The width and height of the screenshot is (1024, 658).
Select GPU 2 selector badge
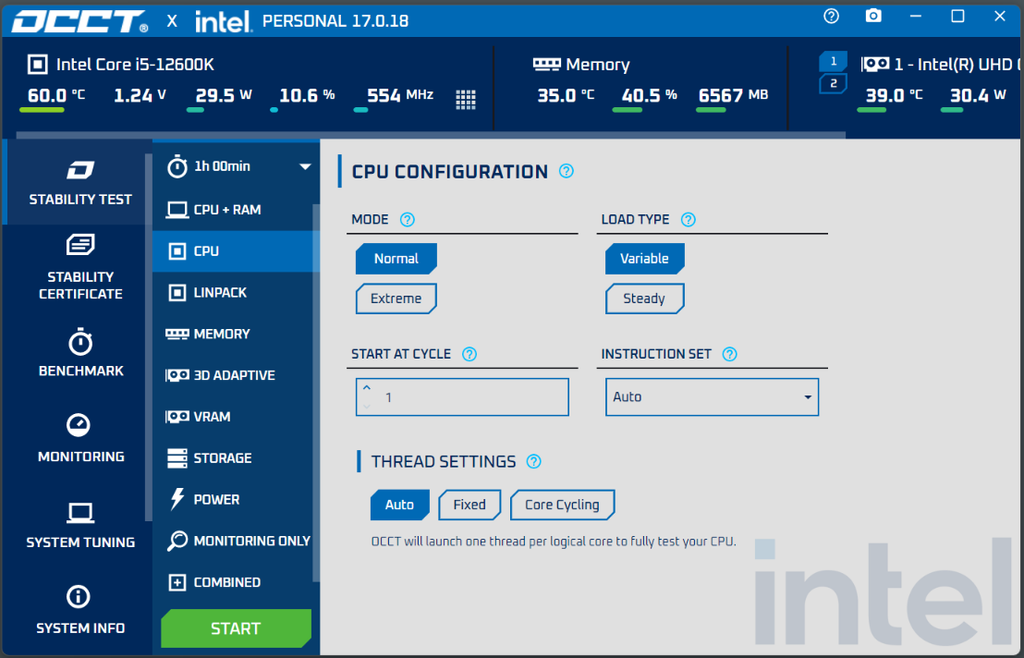coord(833,84)
